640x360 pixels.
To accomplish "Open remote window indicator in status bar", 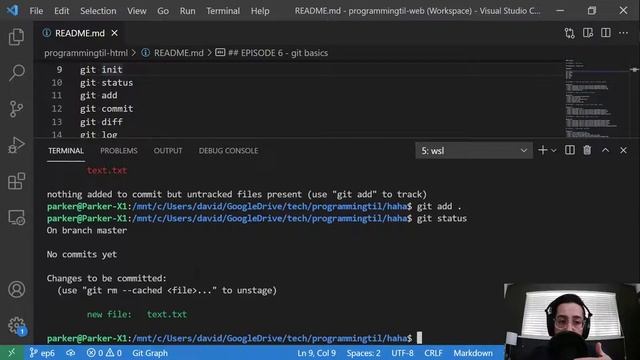I will point(11,353).
